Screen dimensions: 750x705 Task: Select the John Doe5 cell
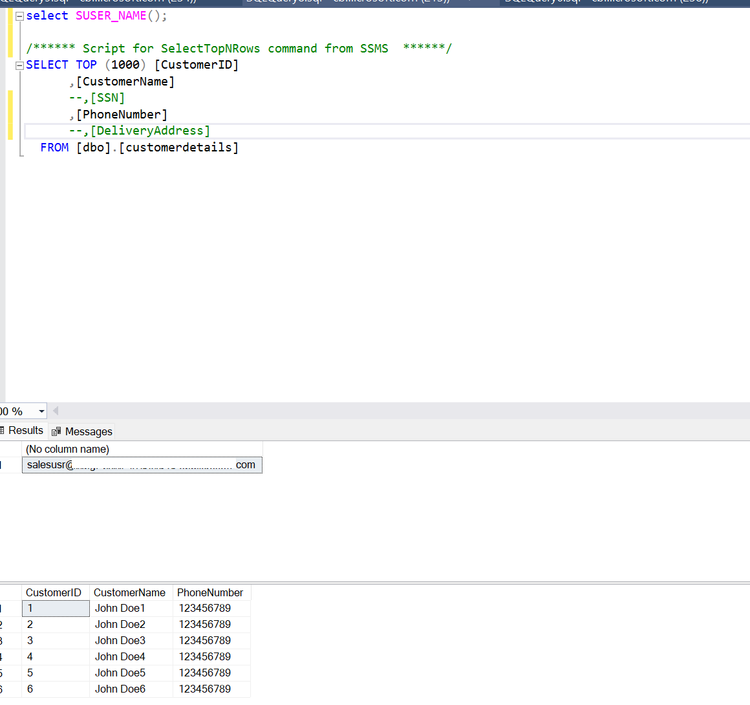[x=131, y=673]
